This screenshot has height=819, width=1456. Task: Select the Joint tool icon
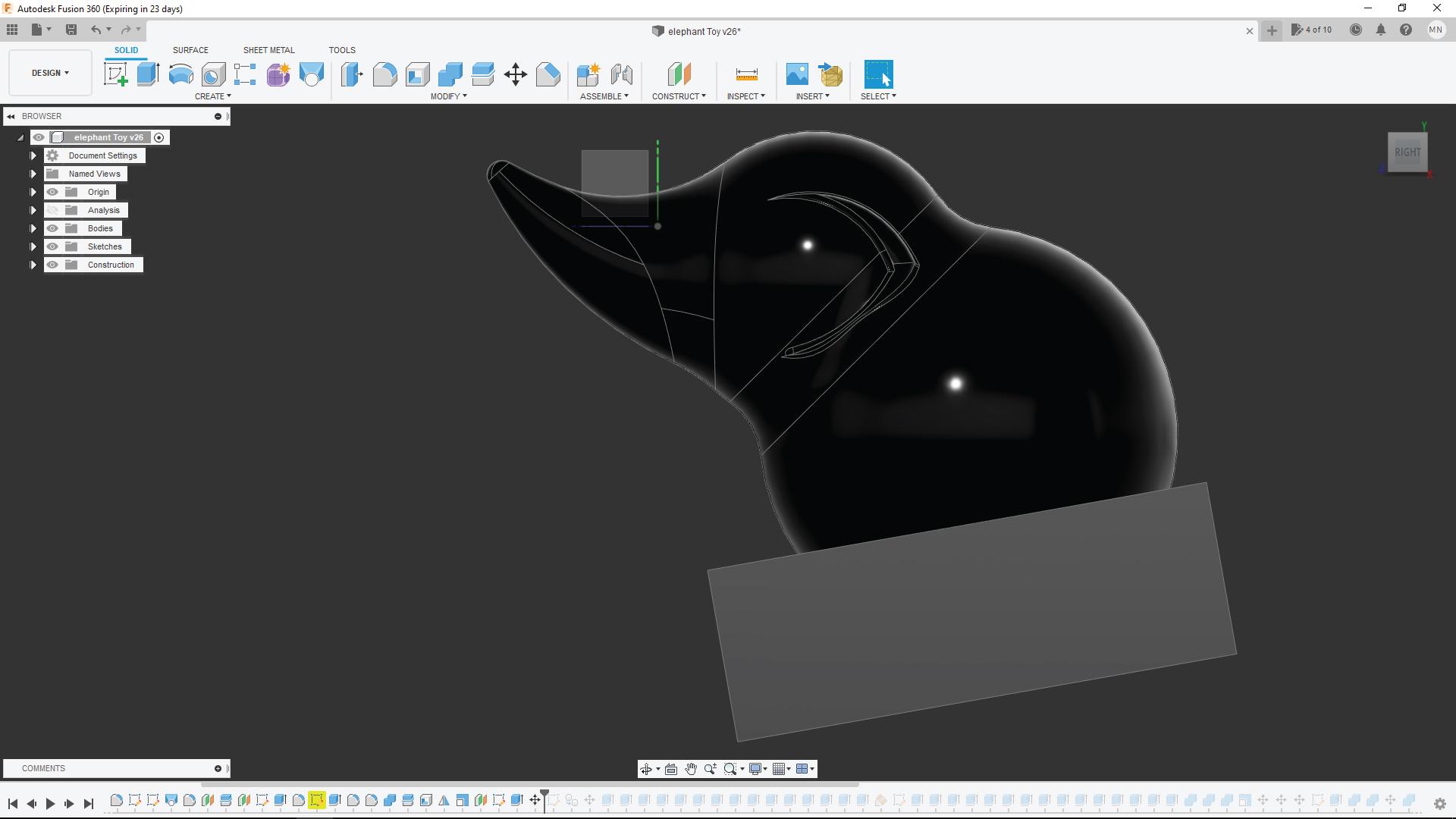(621, 74)
